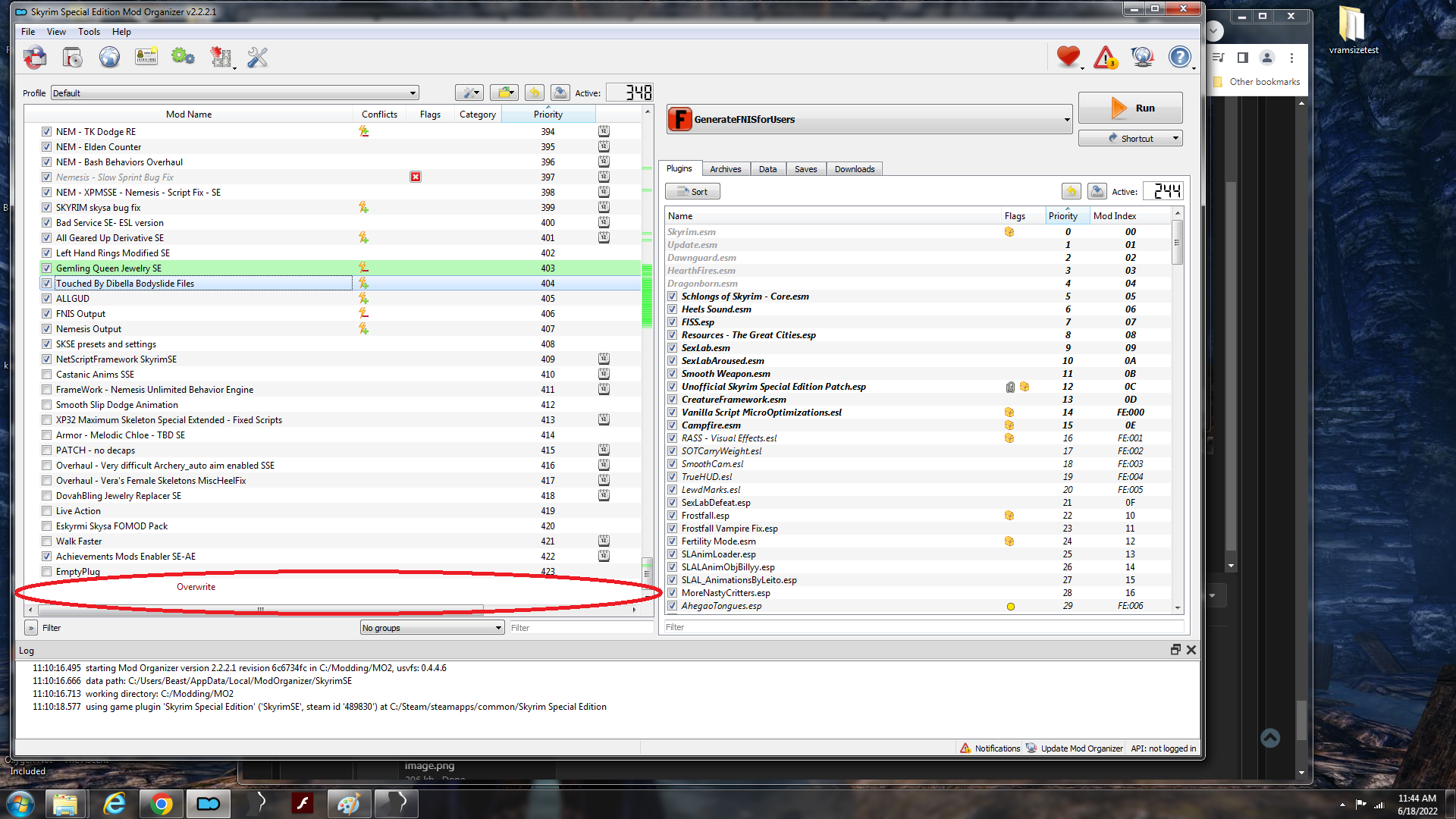Screen dimensions: 1456x819
Task: Open the folder icon dropdown beside Profile
Action: (504, 93)
